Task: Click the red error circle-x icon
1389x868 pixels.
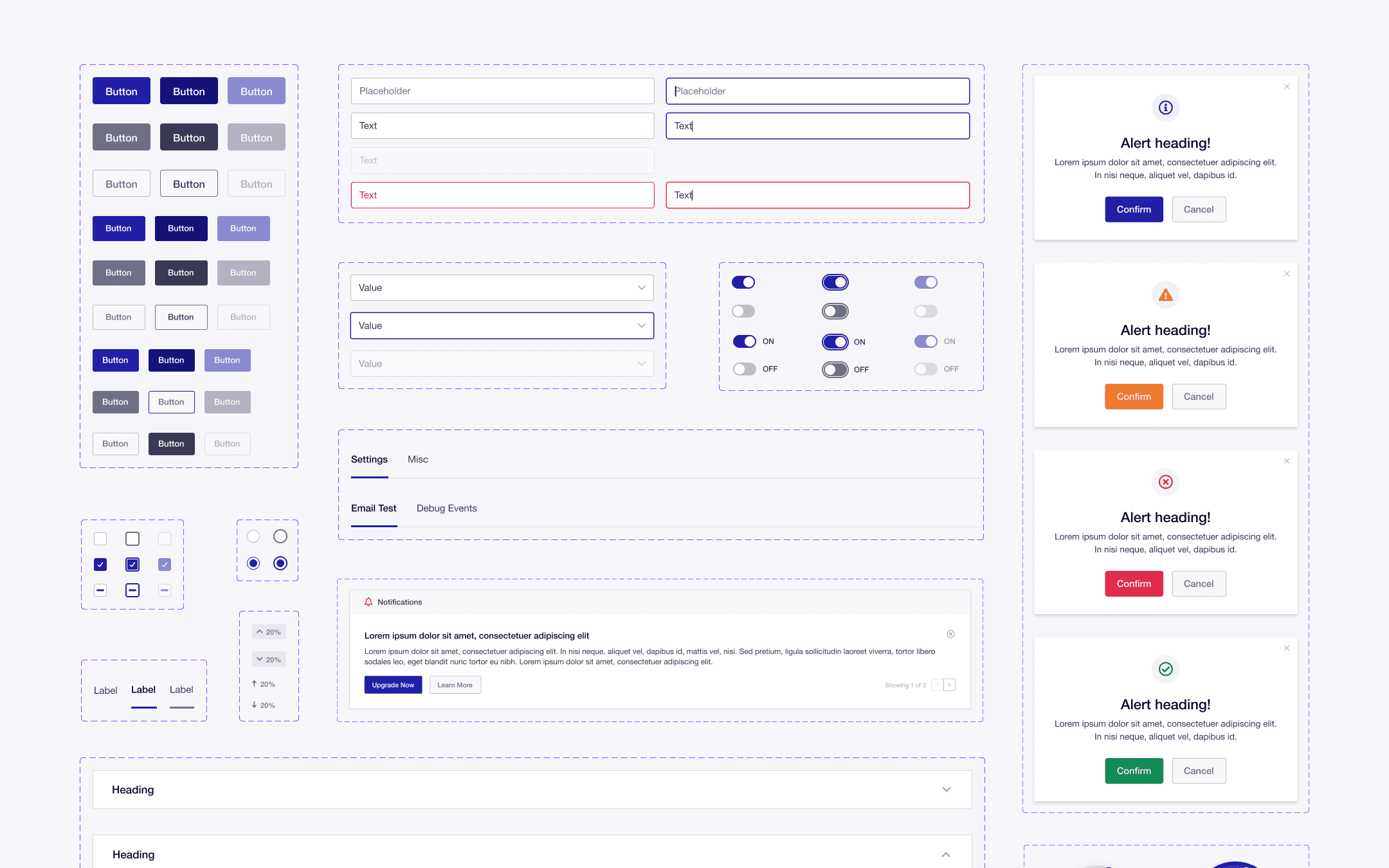Action: click(x=1165, y=482)
